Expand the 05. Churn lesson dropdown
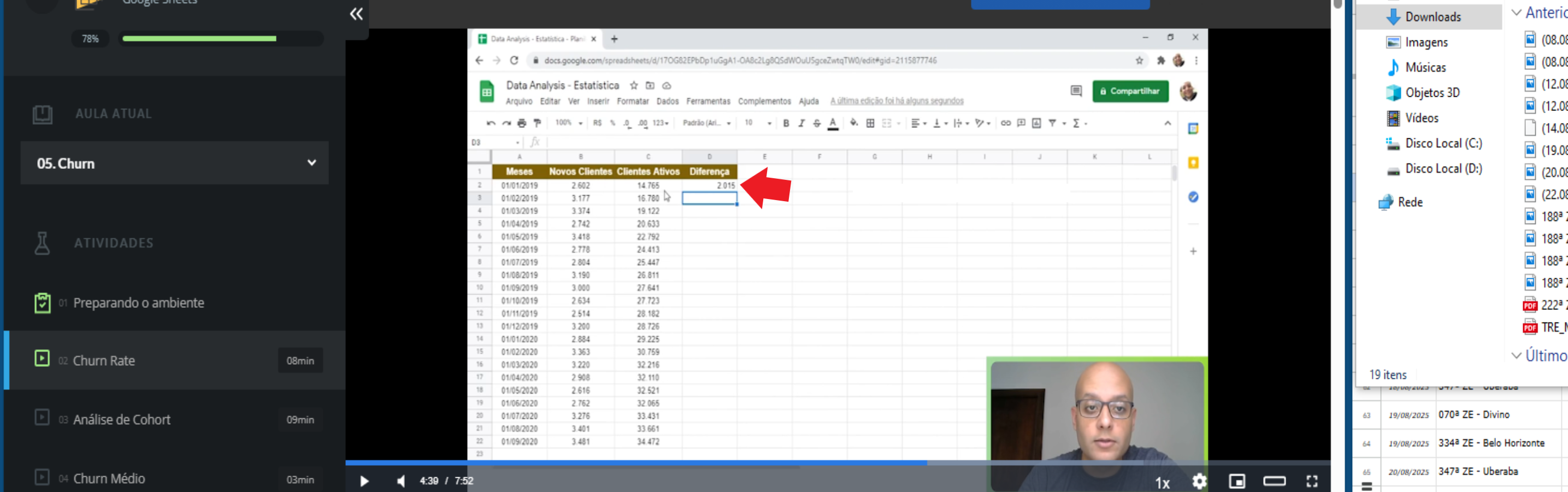The width and height of the screenshot is (1568, 492). pyautogui.click(x=175, y=163)
